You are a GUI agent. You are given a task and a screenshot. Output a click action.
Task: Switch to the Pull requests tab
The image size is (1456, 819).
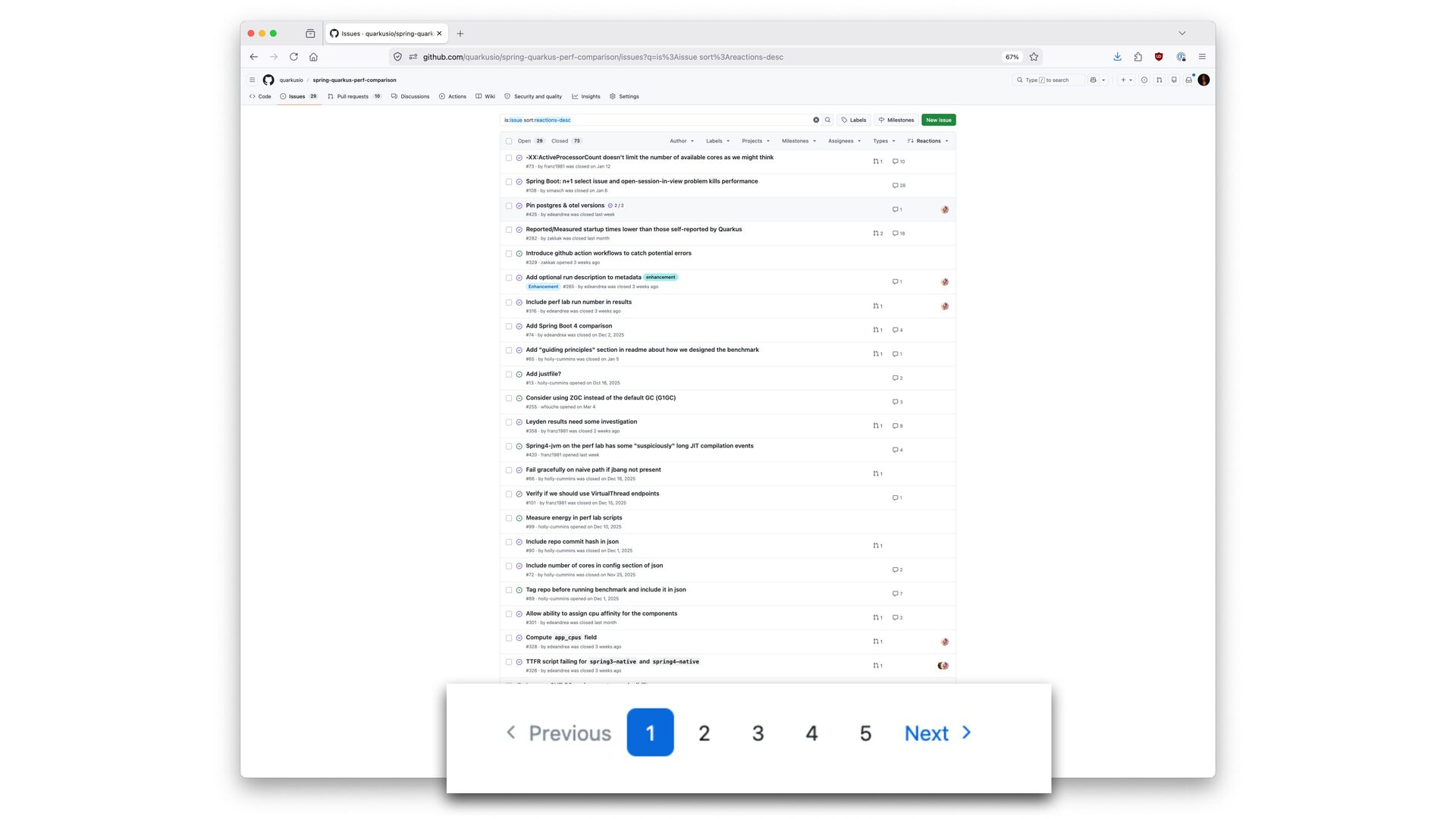point(352,96)
